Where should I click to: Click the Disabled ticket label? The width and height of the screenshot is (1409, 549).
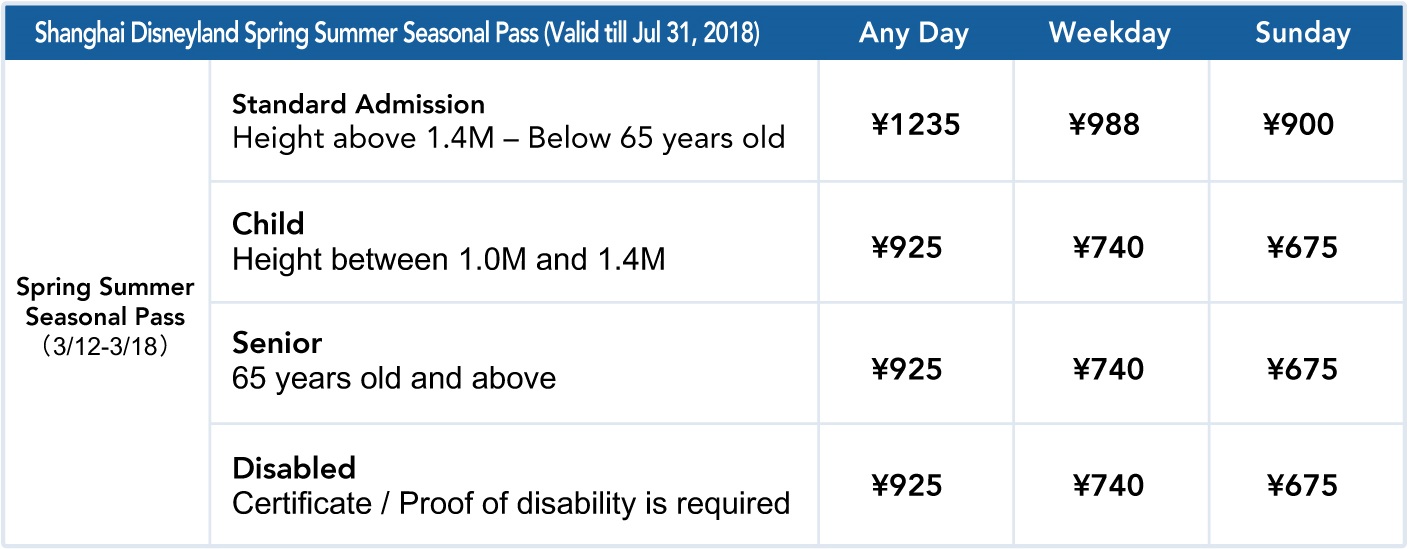point(294,468)
